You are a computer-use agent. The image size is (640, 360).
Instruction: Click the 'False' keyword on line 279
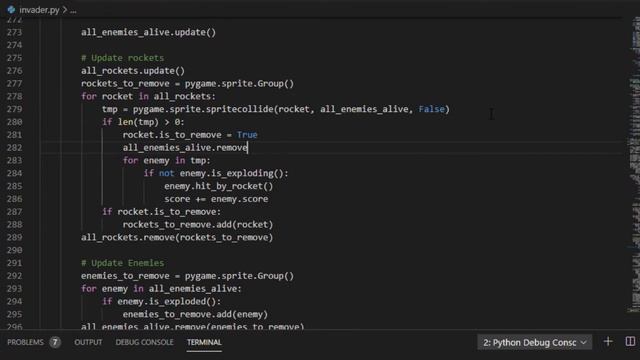[x=431, y=109]
